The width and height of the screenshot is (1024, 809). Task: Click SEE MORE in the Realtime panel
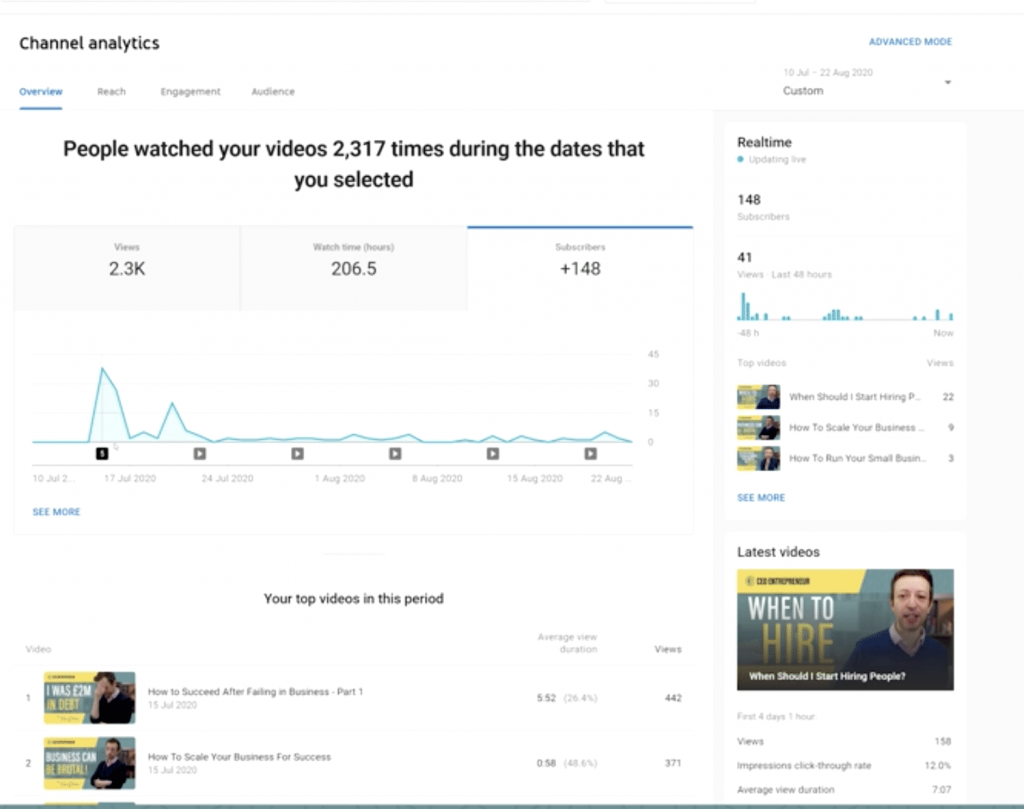(761, 498)
